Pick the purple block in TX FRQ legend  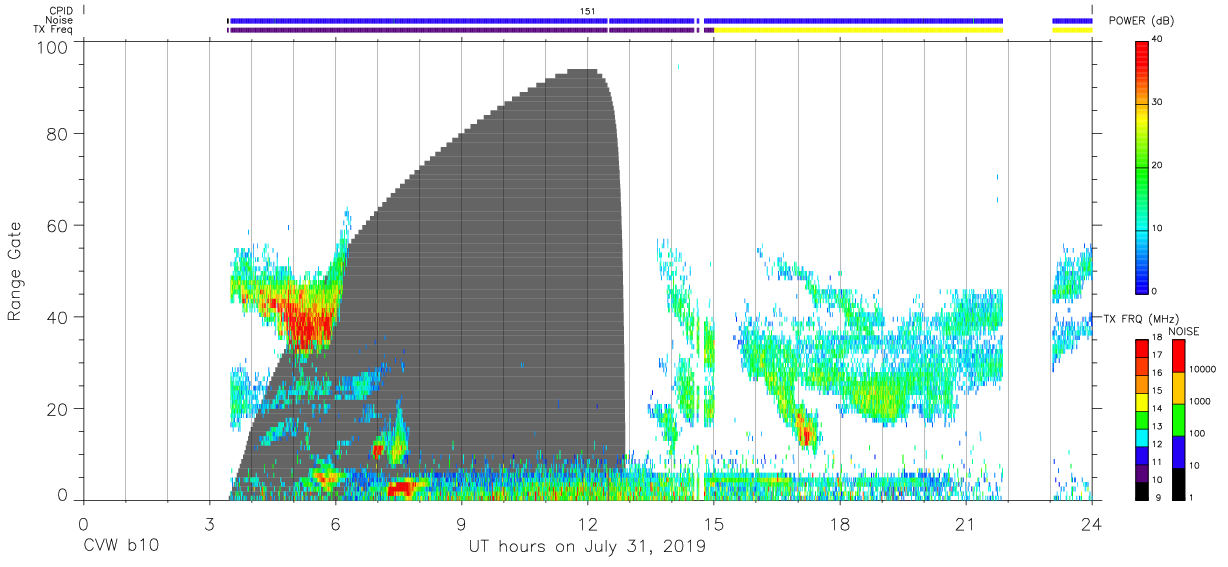point(1141,474)
